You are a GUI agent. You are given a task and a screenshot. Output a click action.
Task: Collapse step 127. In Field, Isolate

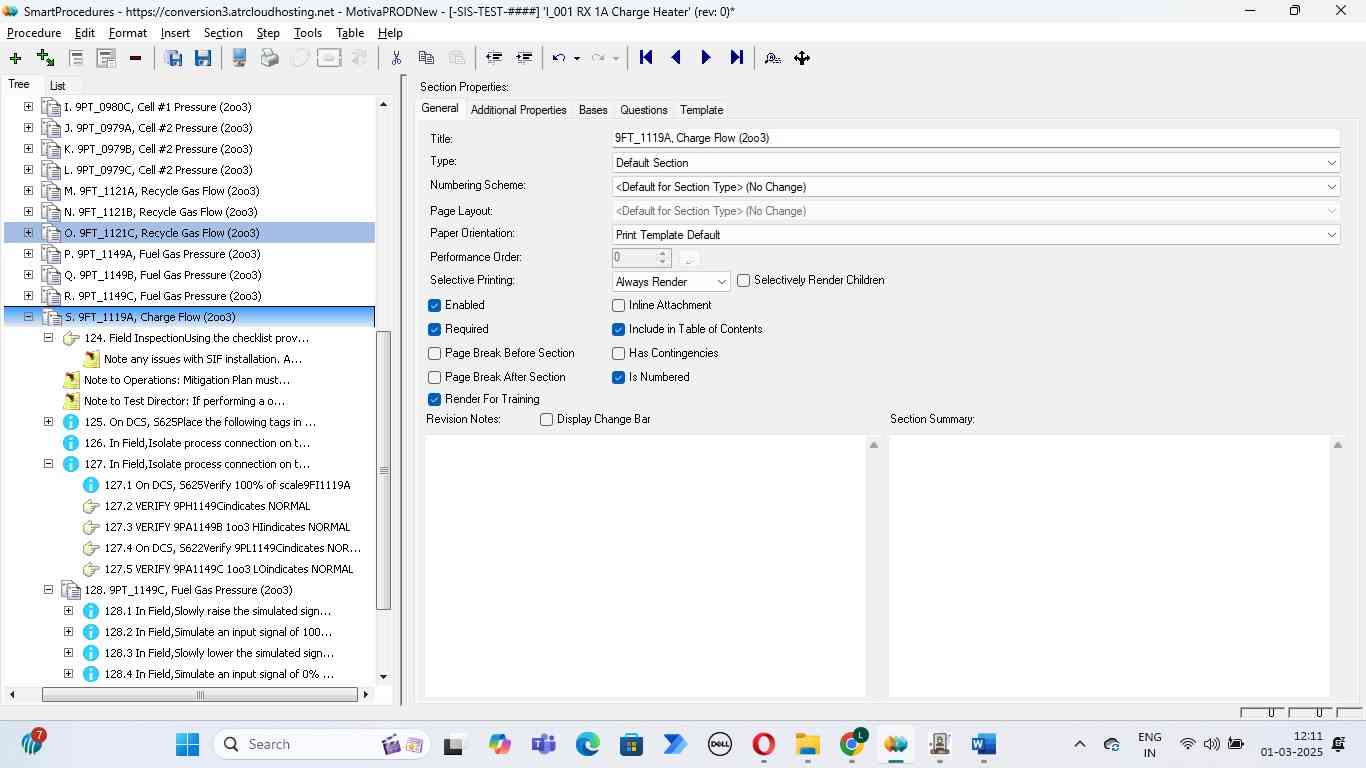[x=48, y=464]
